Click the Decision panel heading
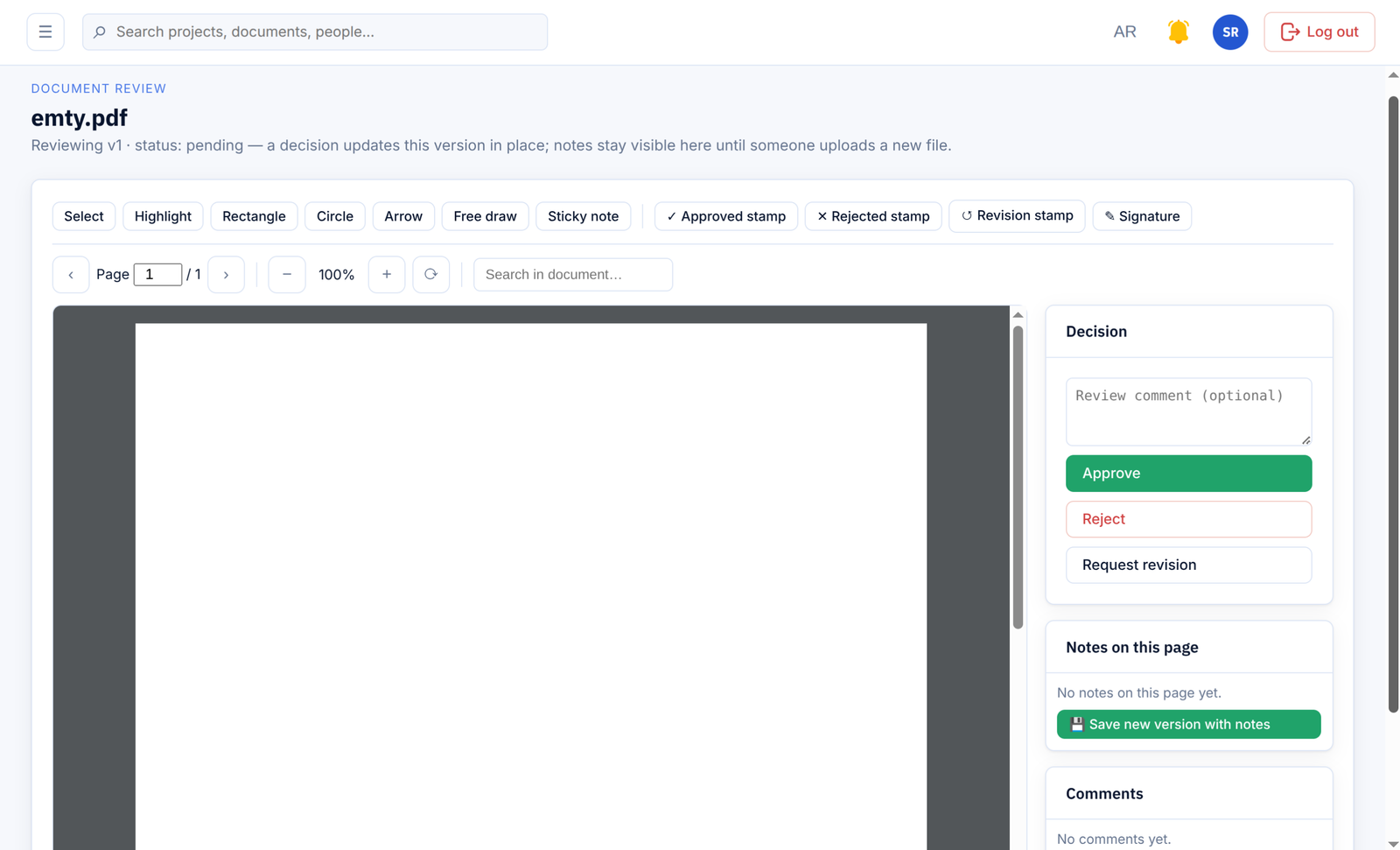 (1096, 332)
